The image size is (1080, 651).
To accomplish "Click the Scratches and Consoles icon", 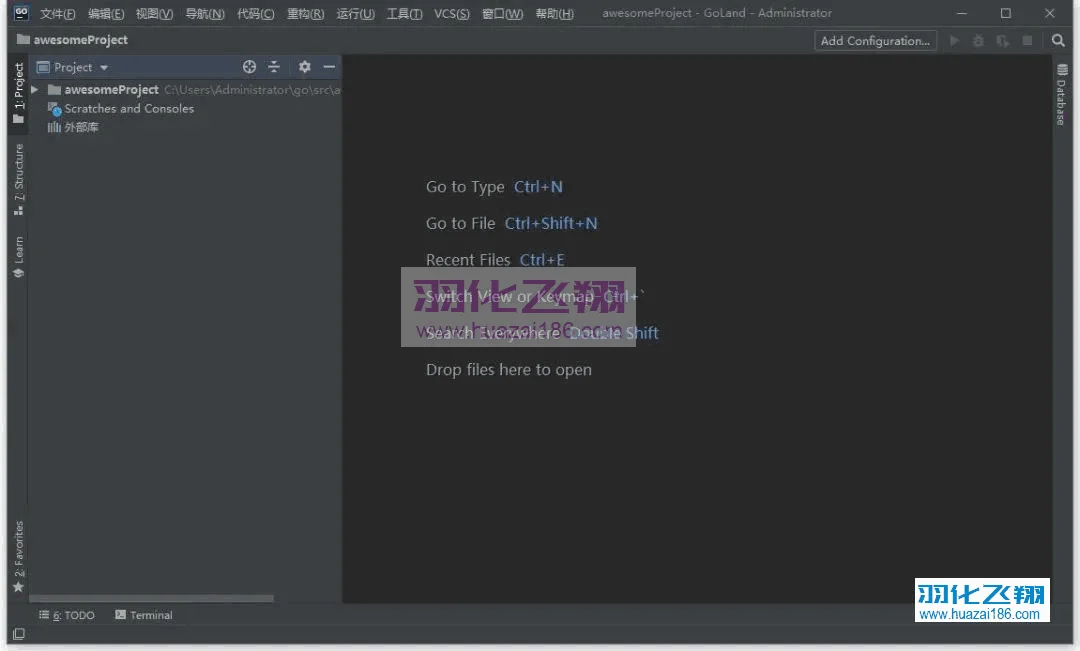I will pyautogui.click(x=54, y=109).
